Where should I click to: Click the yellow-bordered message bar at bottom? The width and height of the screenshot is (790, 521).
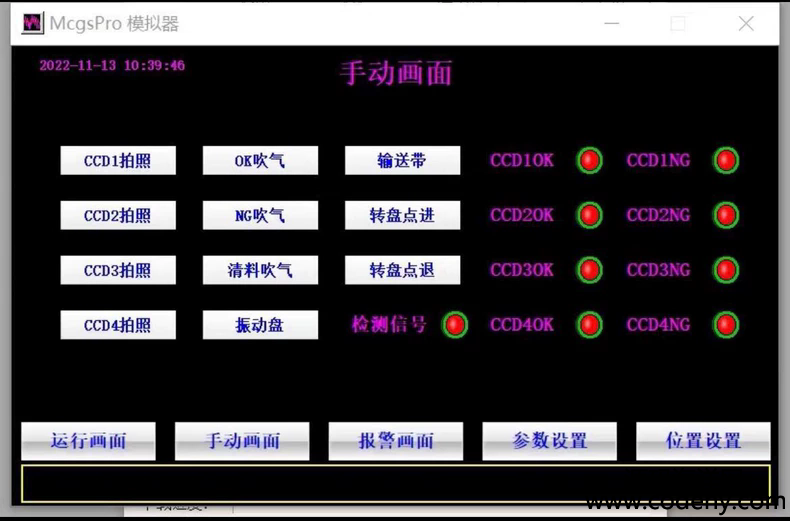point(395,483)
